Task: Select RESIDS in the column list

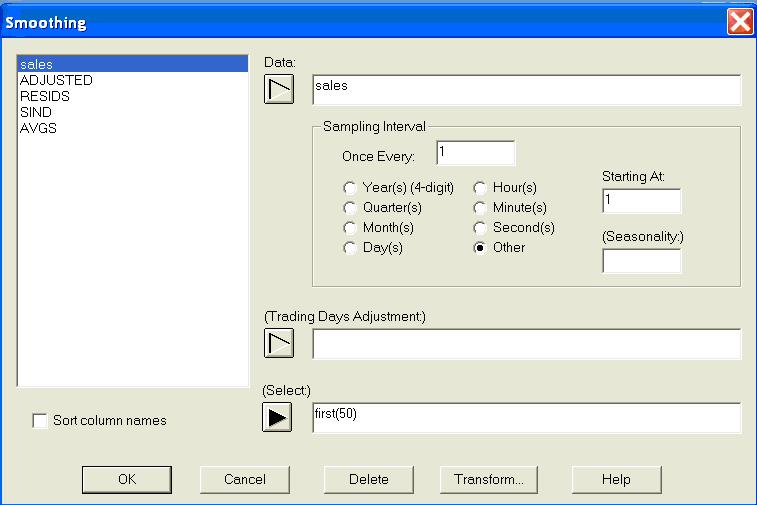Action: tap(133, 96)
